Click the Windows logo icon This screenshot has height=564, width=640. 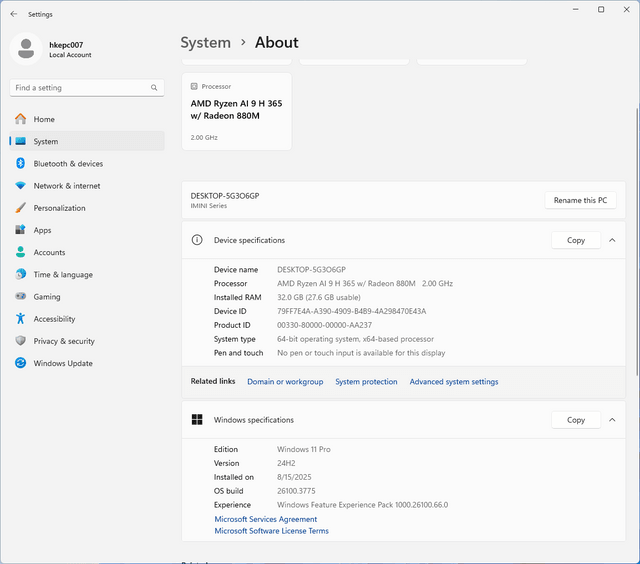click(197, 420)
